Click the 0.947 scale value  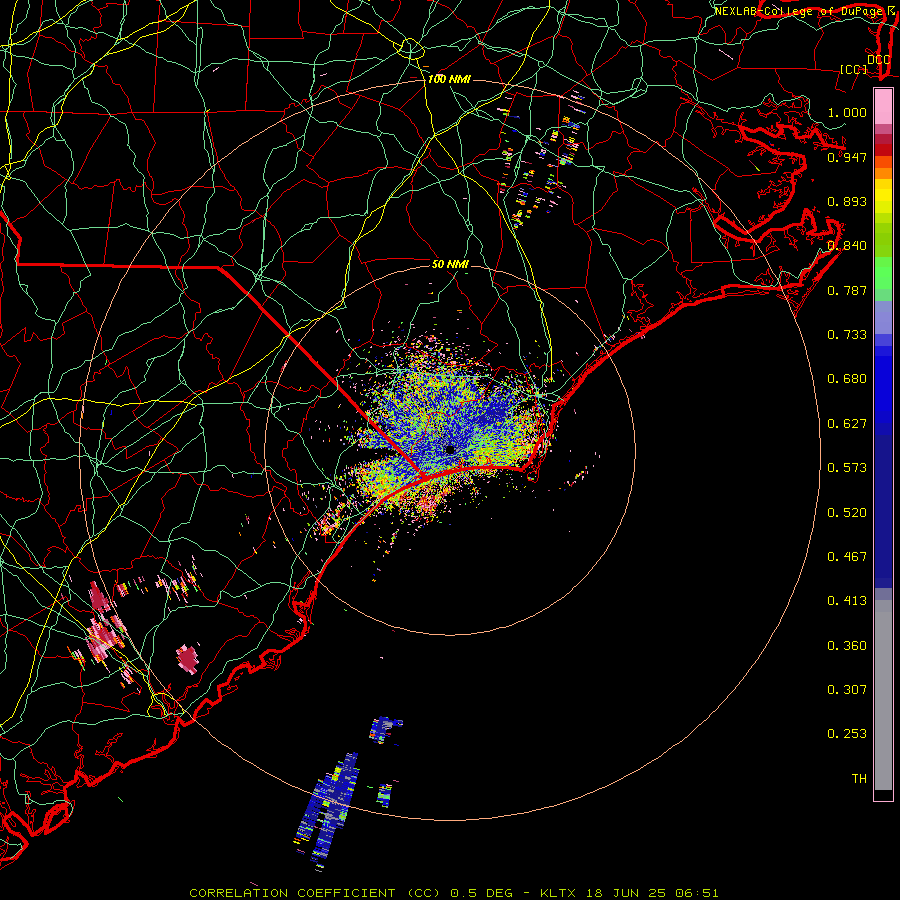(x=847, y=157)
